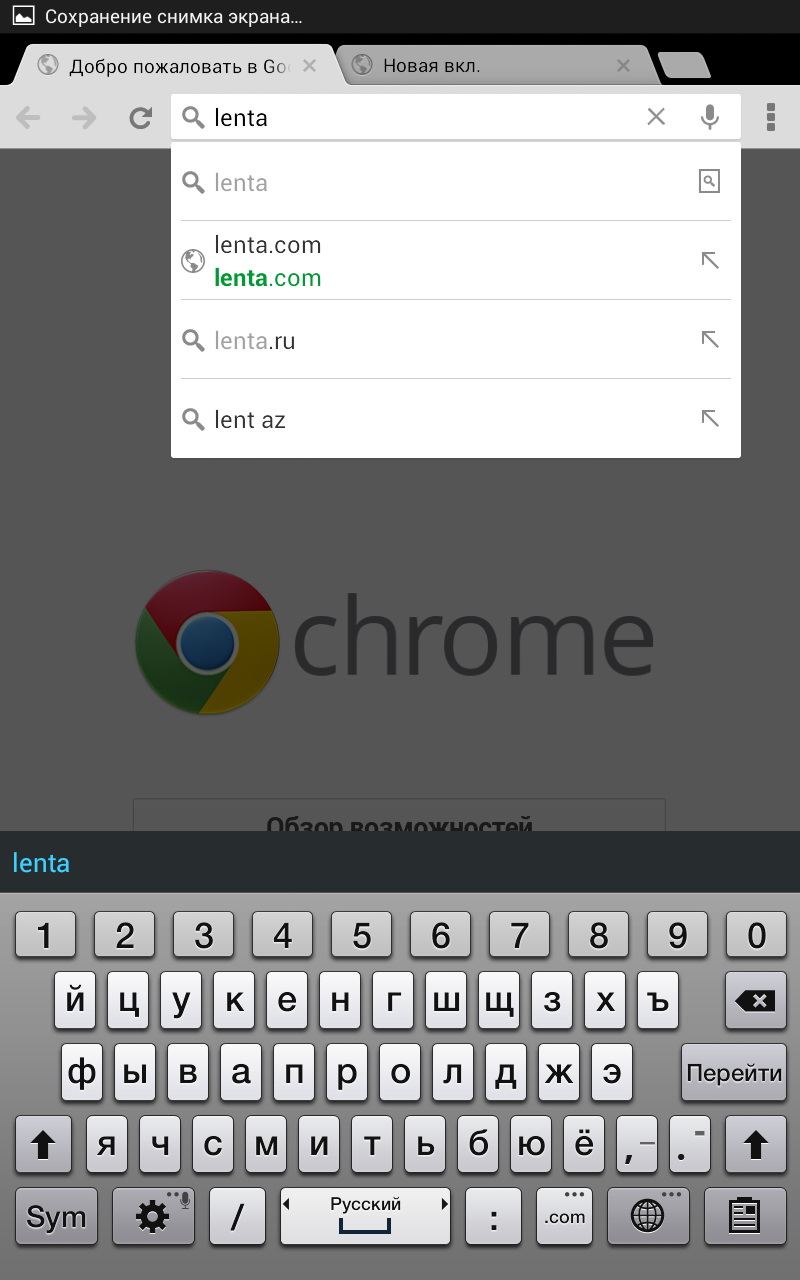
Task: Choose the lenta.ru search suggestion
Action: (x=456, y=340)
